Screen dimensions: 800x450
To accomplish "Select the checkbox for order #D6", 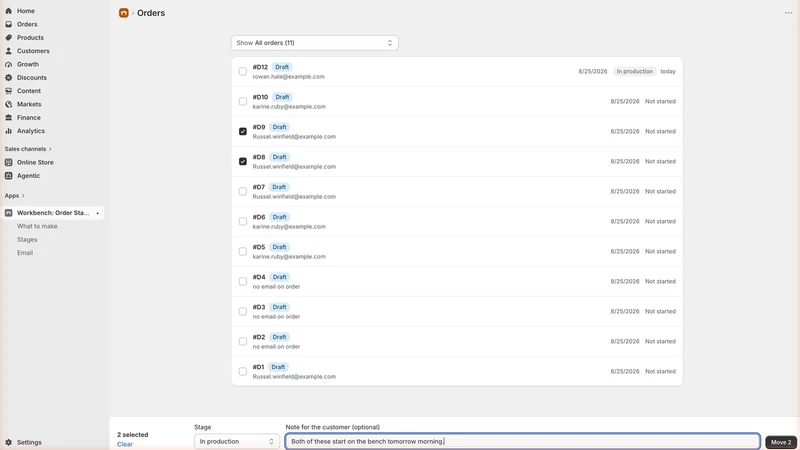I will click(x=243, y=221).
